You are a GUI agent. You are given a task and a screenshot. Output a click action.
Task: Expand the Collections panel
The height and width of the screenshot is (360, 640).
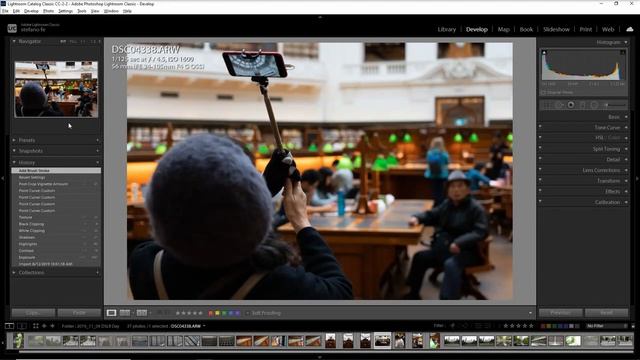(14, 272)
